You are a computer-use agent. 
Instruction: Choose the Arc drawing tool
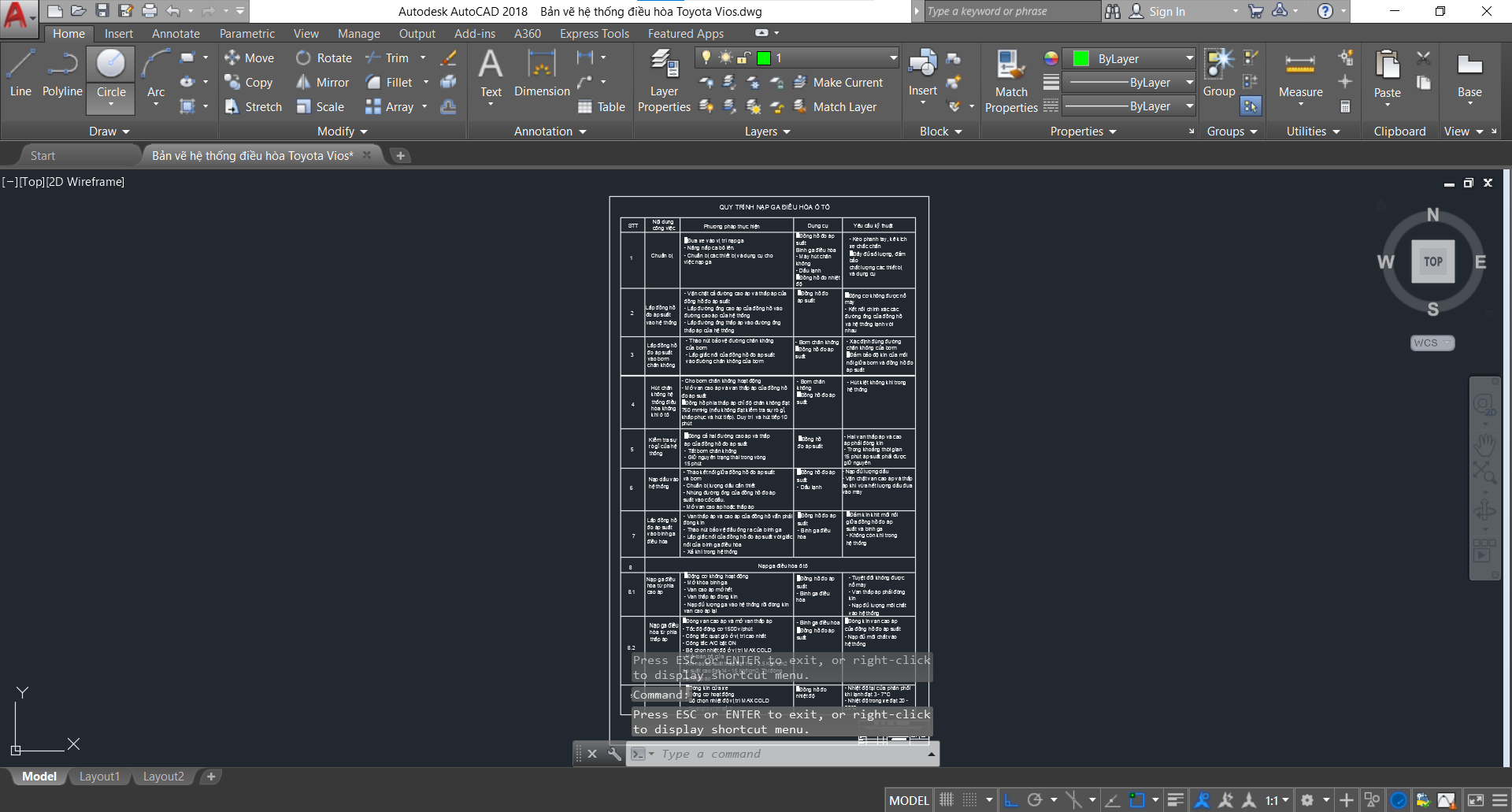[156, 76]
